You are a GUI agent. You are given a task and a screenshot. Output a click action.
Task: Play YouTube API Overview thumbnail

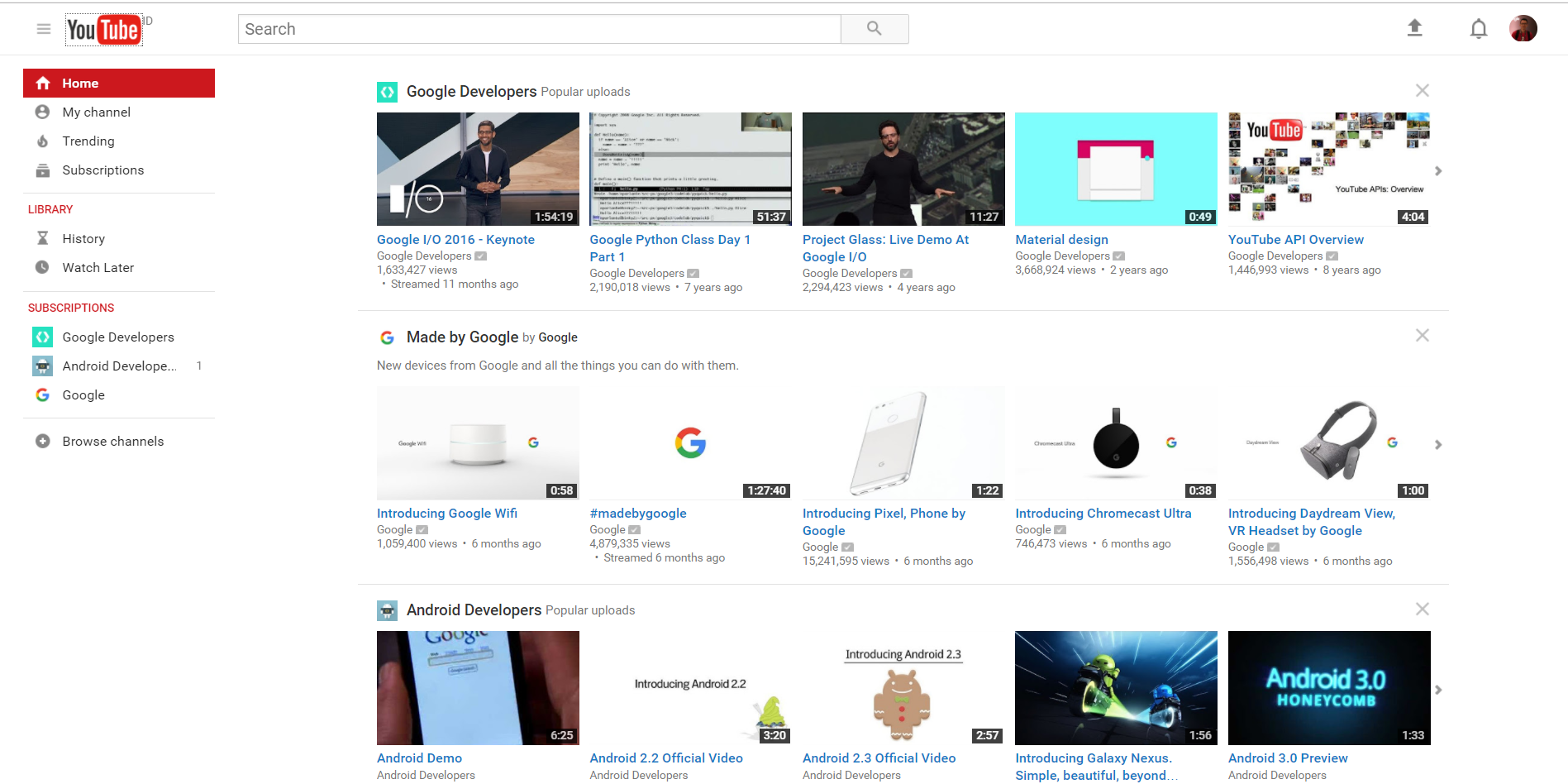1329,169
